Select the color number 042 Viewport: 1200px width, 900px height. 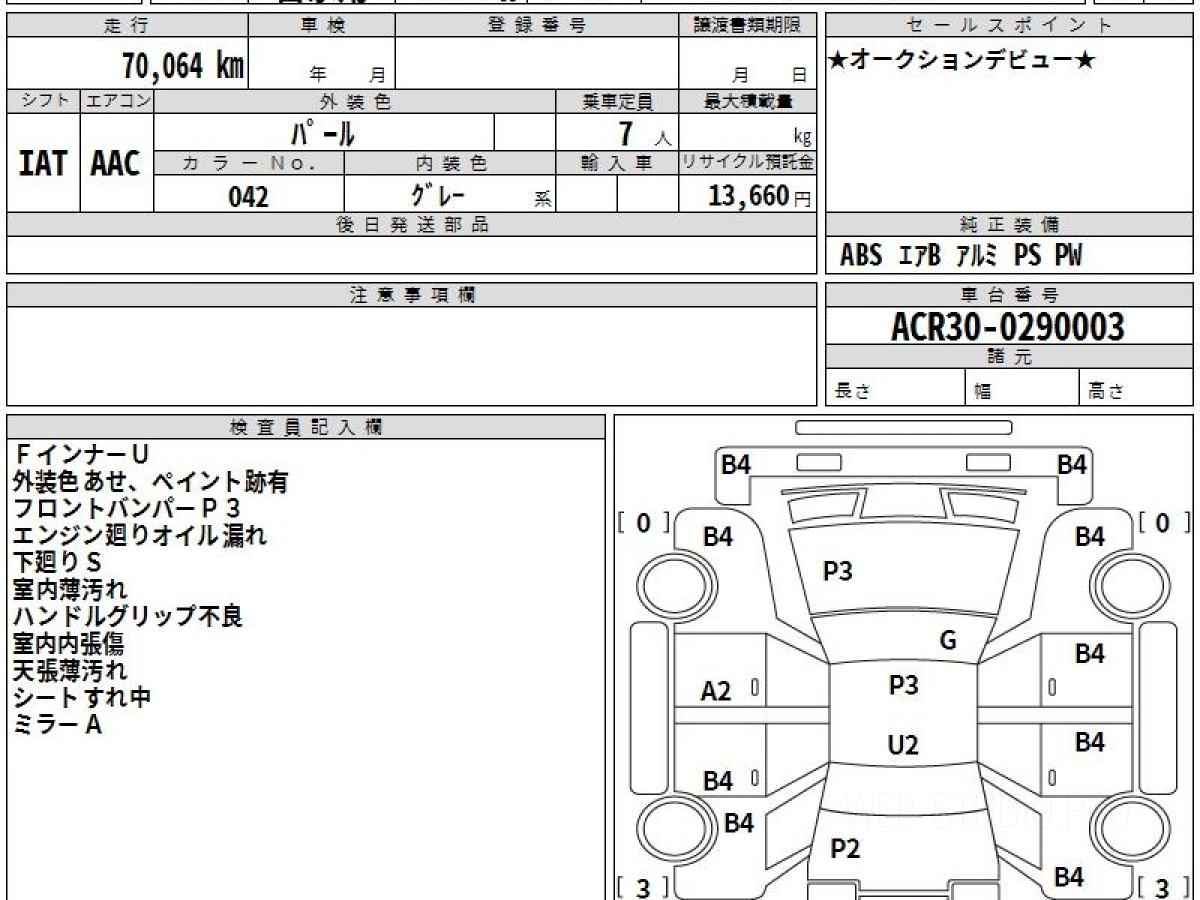[248, 196]
